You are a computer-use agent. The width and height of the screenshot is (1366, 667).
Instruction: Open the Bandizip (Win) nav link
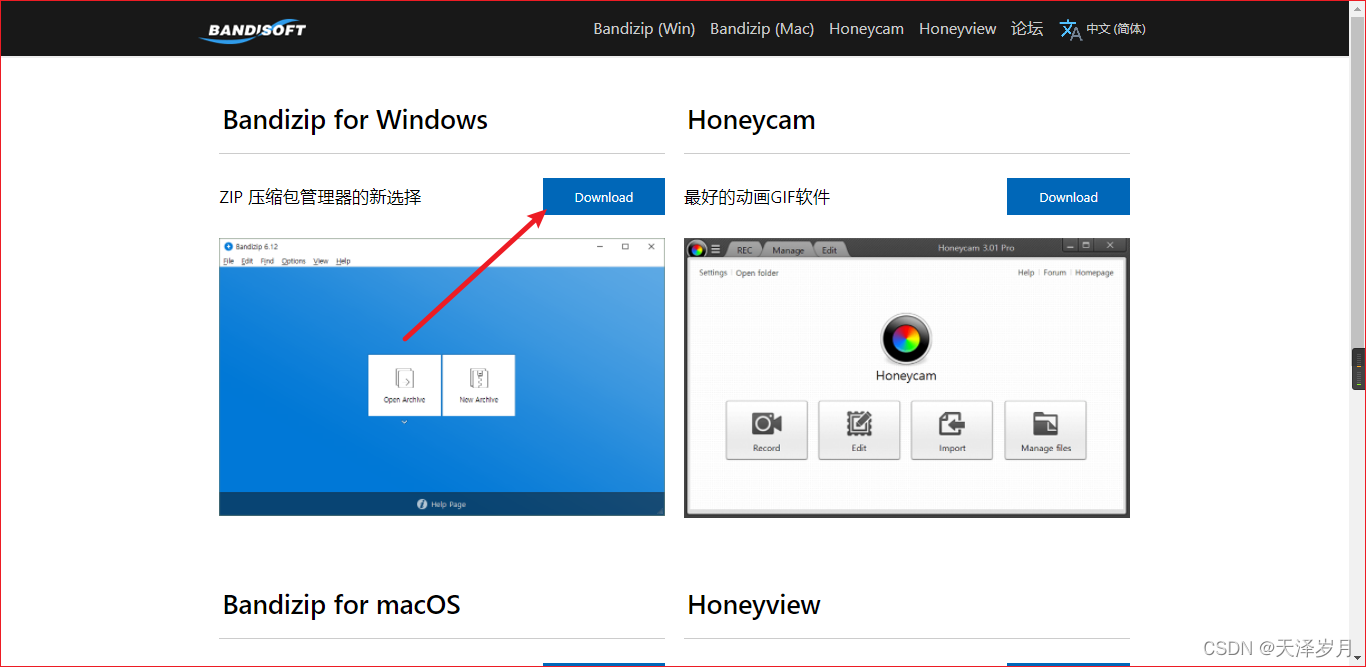point(644,29)
